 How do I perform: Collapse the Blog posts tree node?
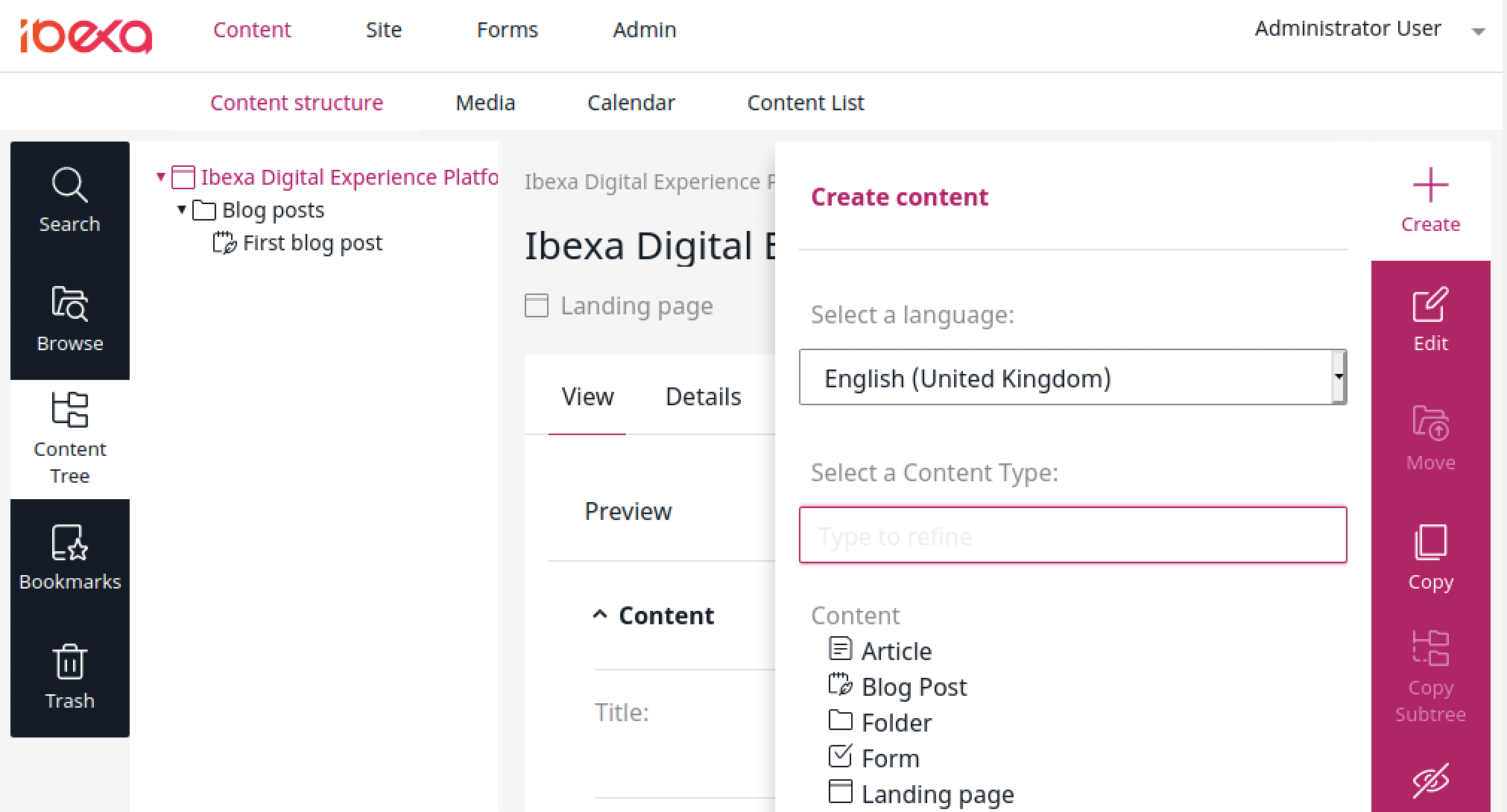point(182,210)
